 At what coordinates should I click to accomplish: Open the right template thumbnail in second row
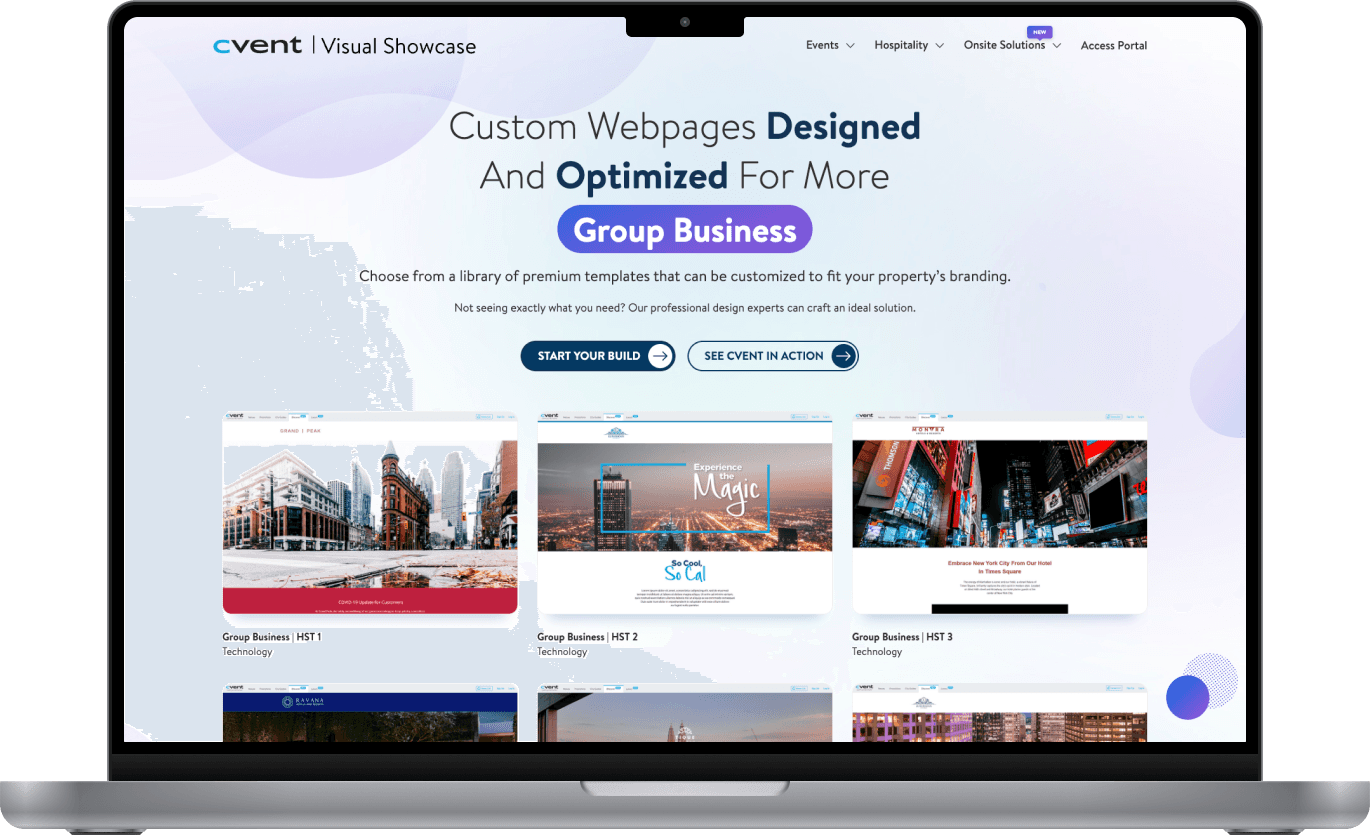pyautogui.click(x=1000, y=712)
